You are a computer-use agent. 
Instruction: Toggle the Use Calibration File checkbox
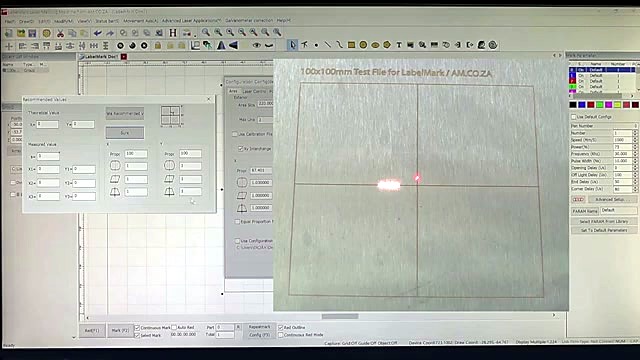[x=235, y=134]
